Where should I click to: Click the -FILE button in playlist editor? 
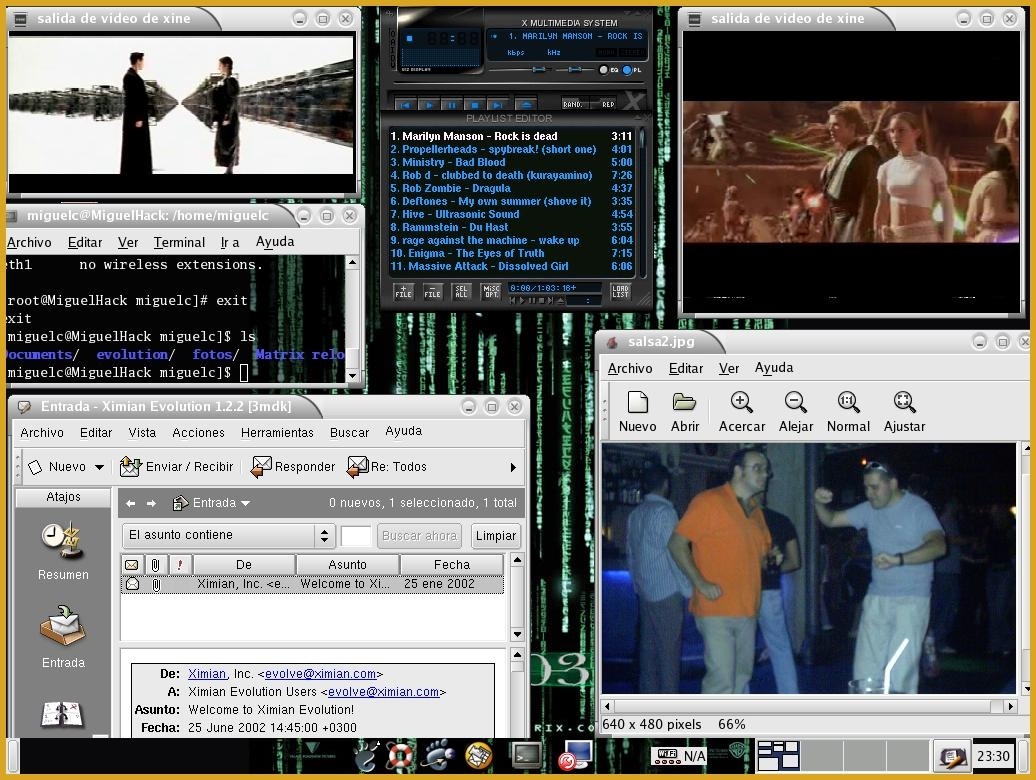click(432, 291)
